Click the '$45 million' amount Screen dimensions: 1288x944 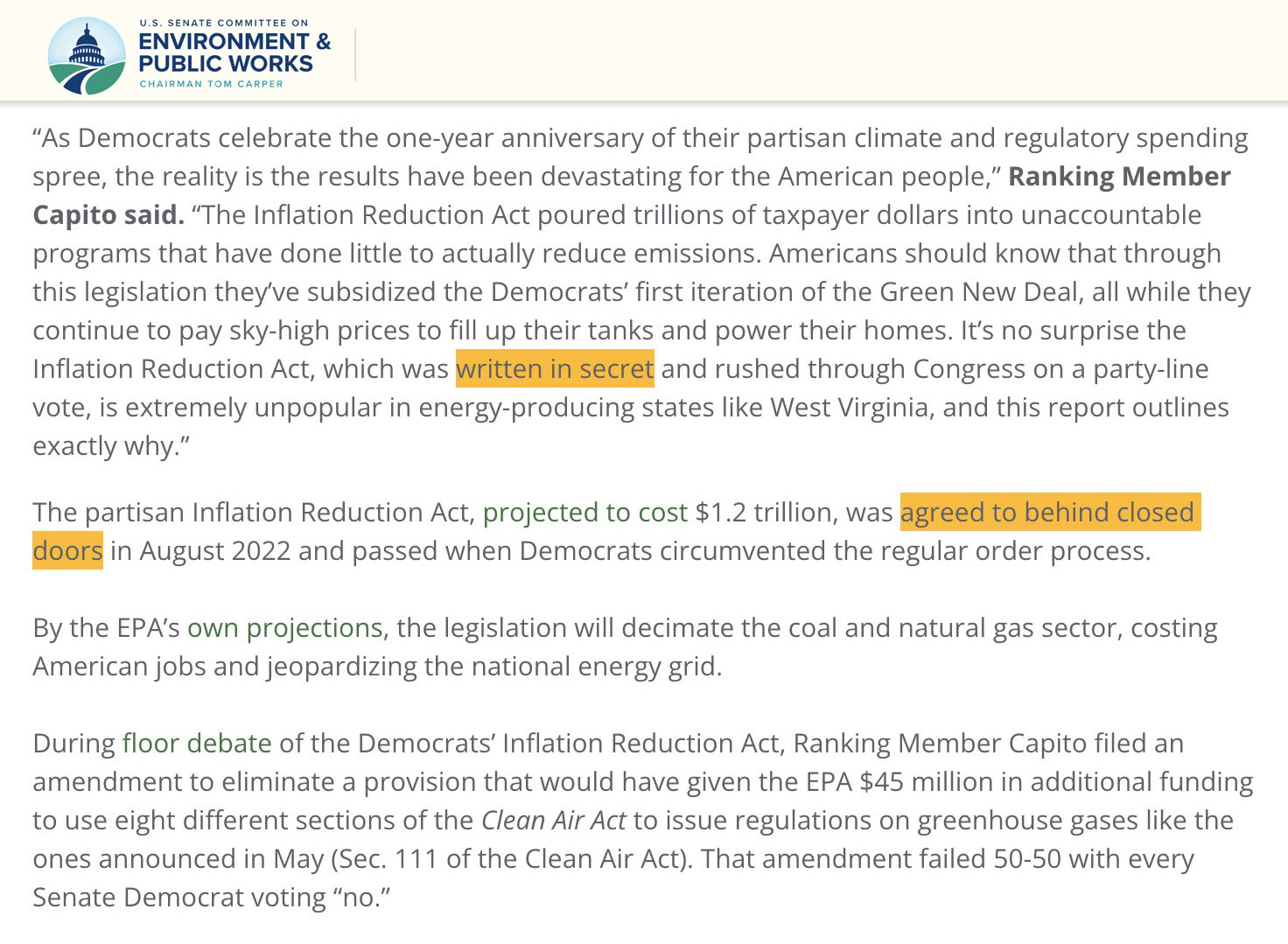pyautogui.click(x=926, y=782)
